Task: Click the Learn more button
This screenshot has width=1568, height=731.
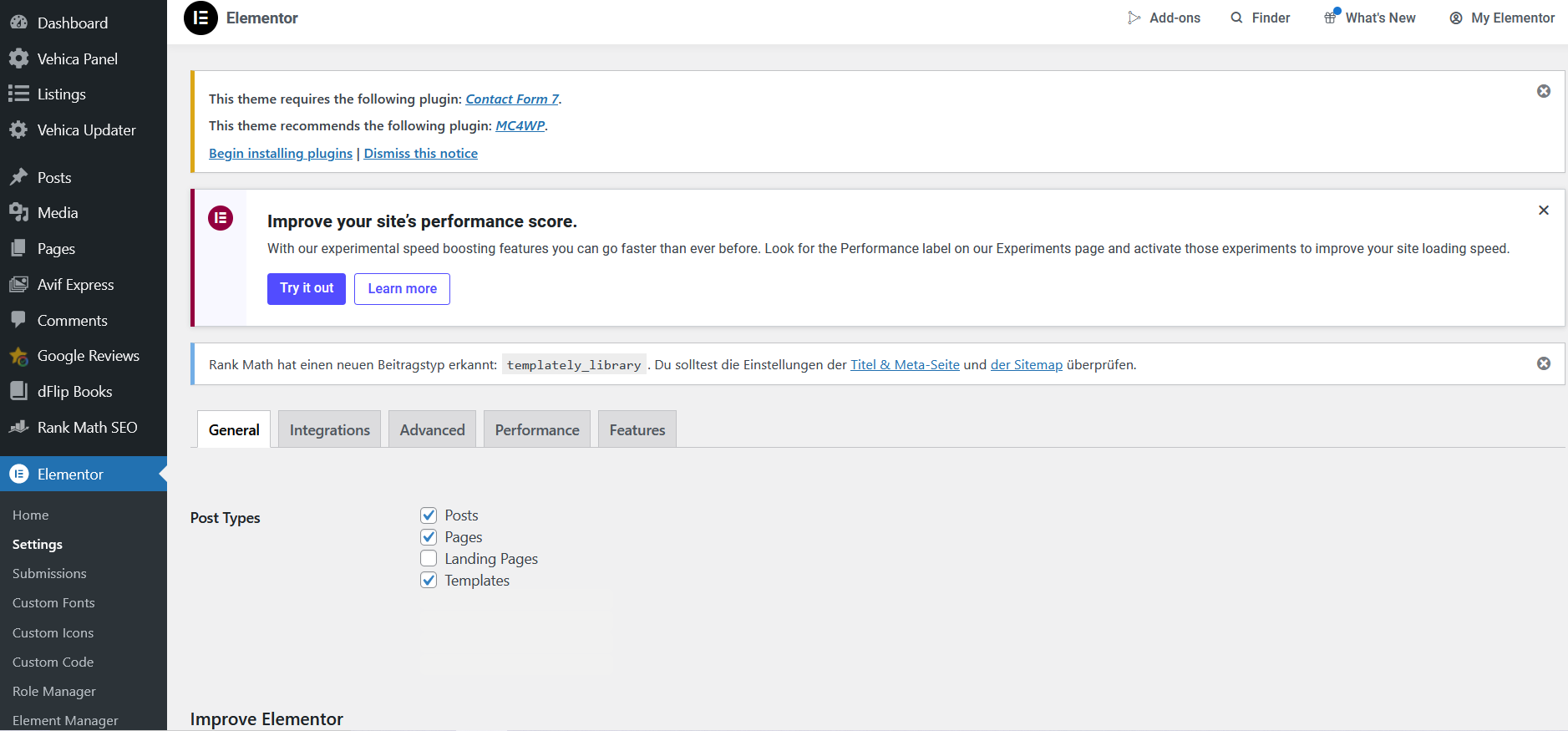Action: click(402, 288)
